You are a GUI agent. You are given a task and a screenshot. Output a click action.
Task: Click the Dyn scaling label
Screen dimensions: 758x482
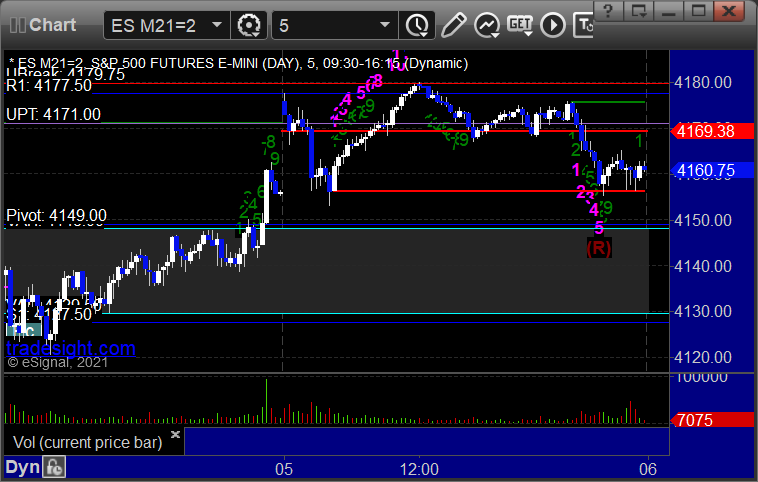coord(22,467)
